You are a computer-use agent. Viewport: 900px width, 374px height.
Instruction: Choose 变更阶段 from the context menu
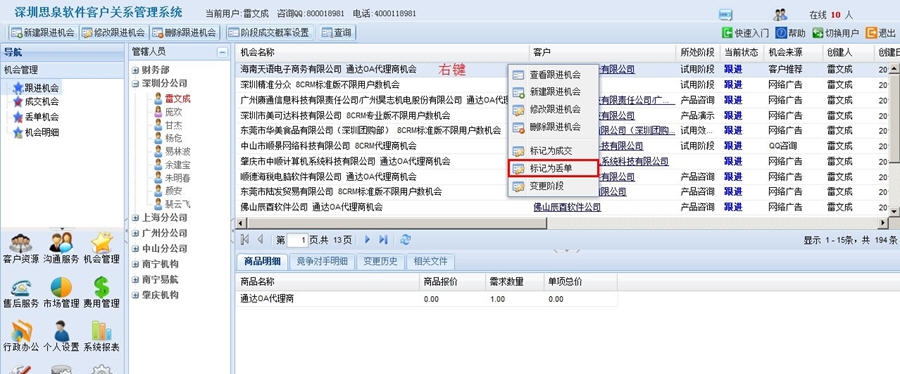(553, 186)
